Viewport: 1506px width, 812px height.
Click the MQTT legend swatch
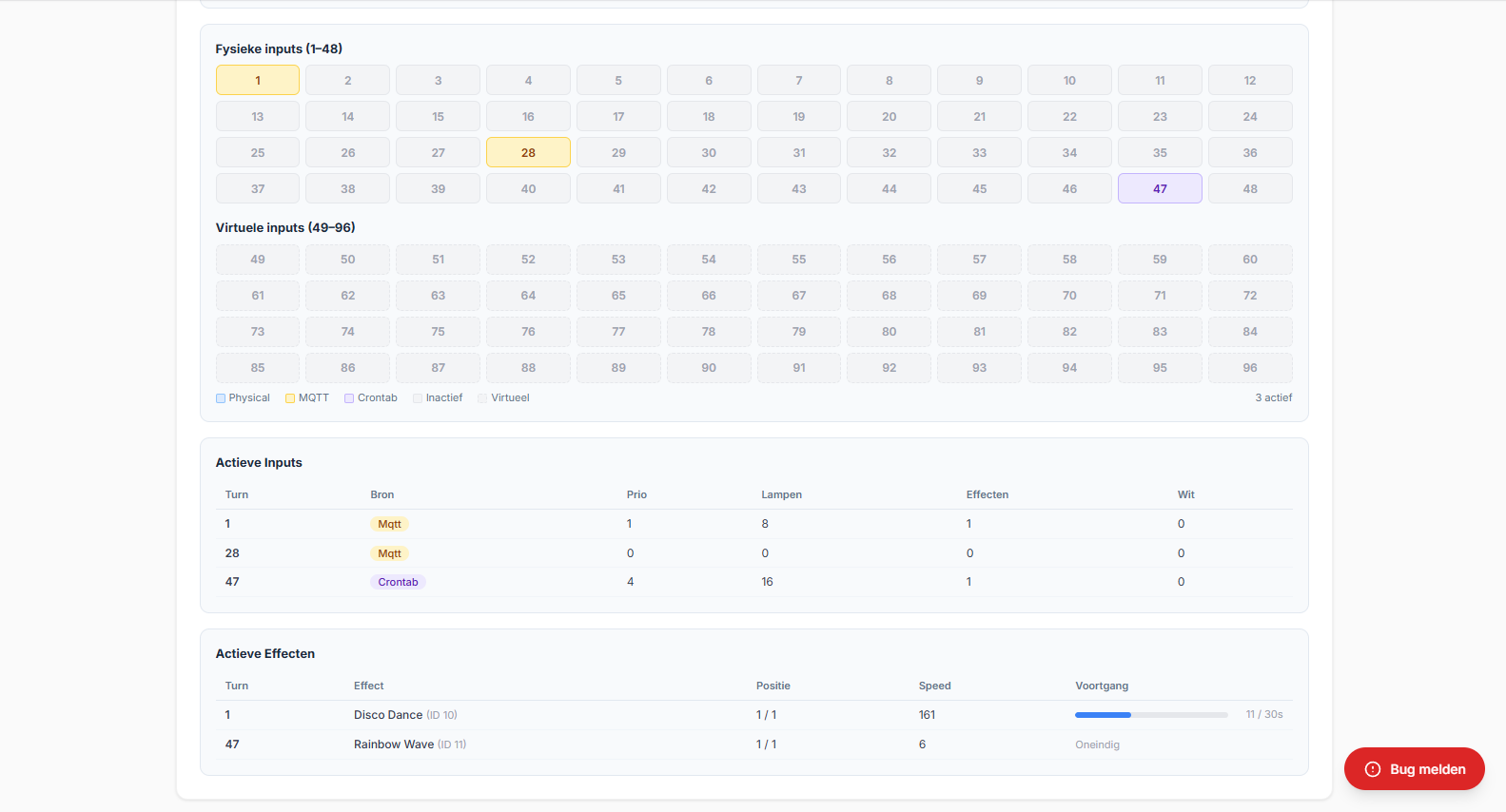(x=290, y=398)
